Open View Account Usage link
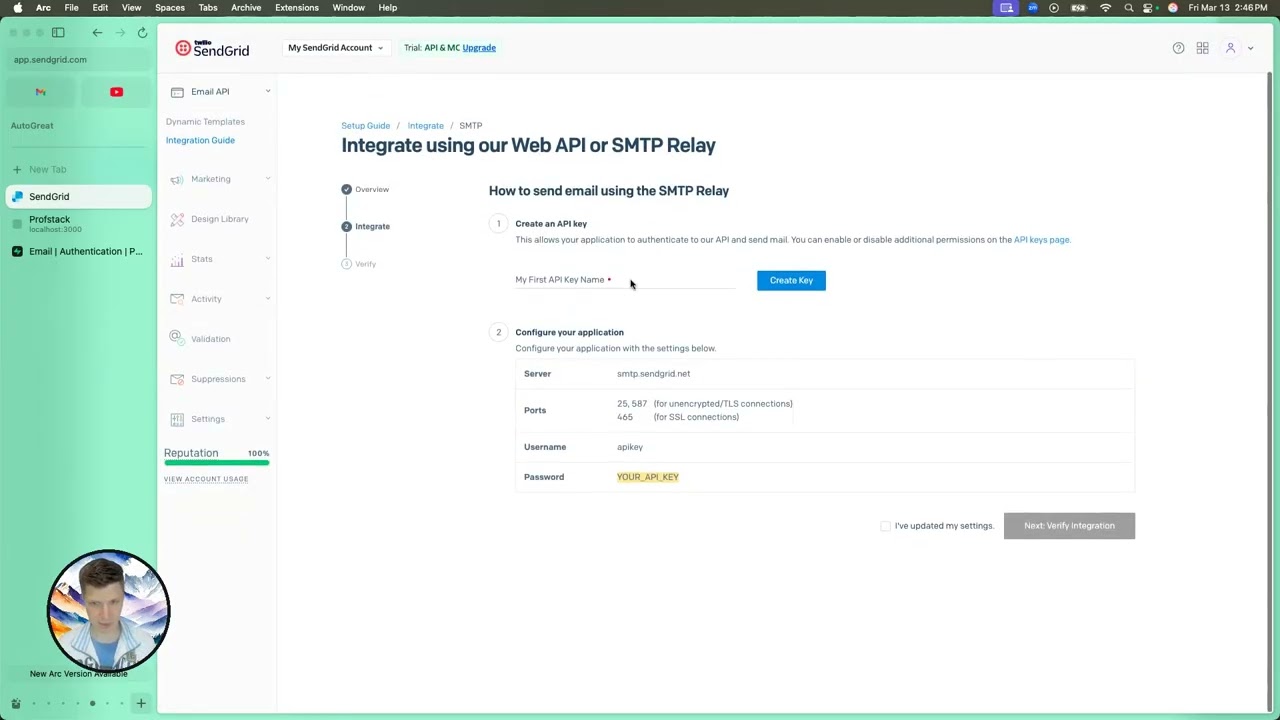The height and width of the screenshot is (720, 1280). coord(206,479)
